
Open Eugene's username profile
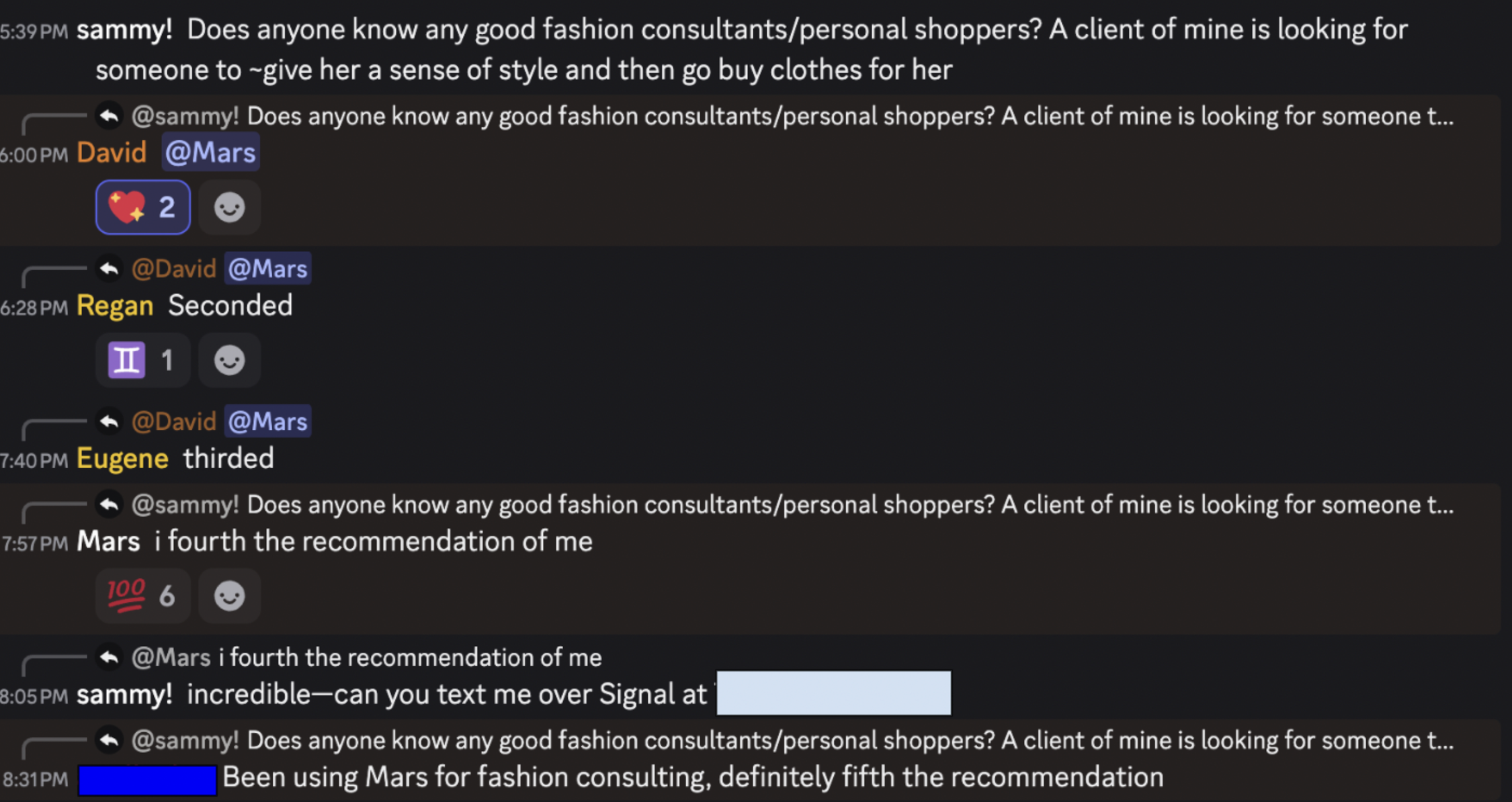click(122, 459)
